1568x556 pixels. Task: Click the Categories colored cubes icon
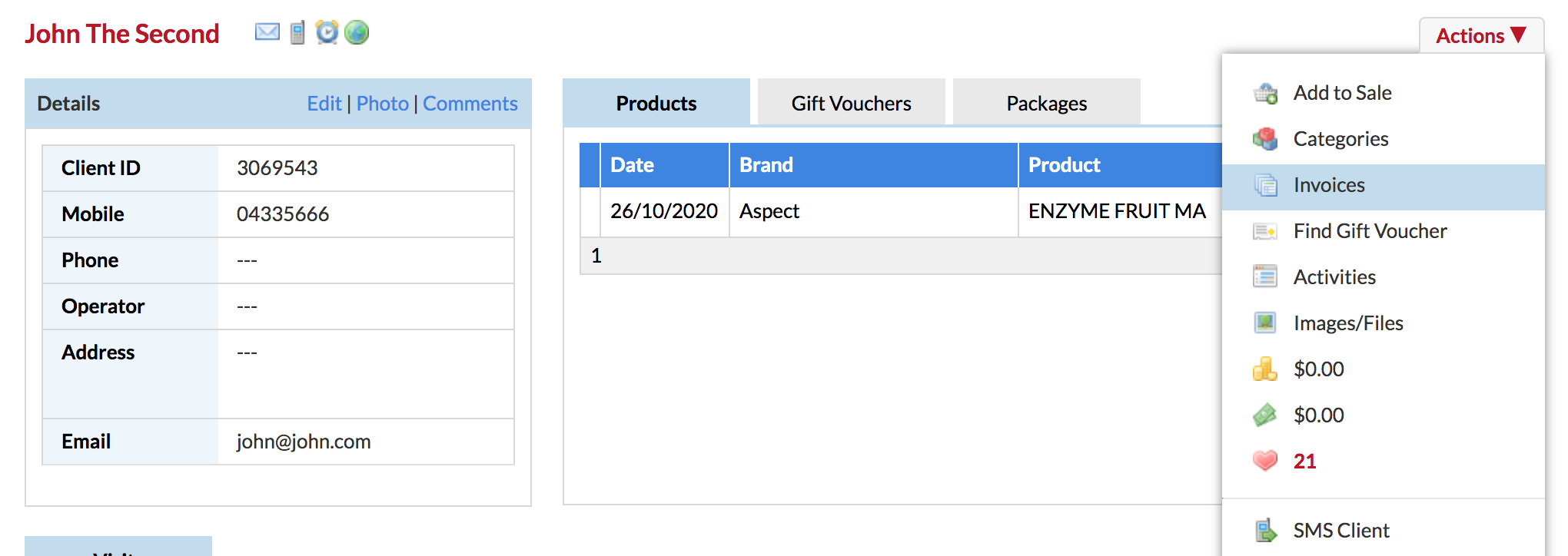tap(1265, 139)
